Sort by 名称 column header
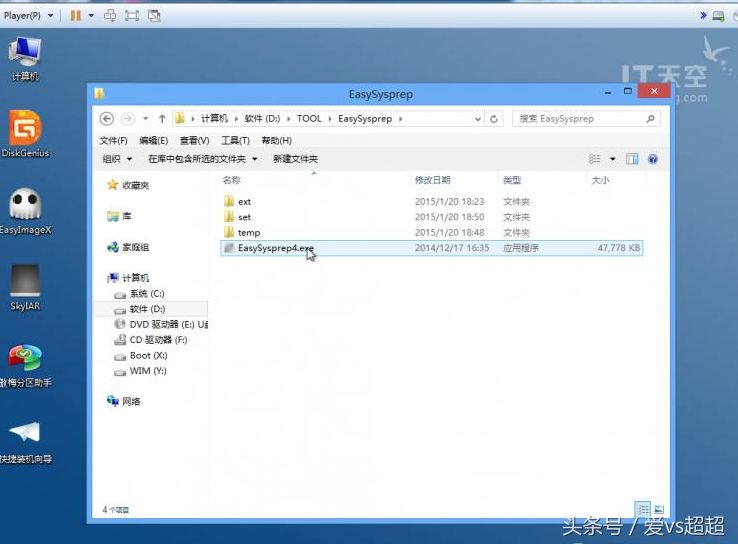This screenshot has height=544, width=738. pyautogui.click(x=232, y=180)
